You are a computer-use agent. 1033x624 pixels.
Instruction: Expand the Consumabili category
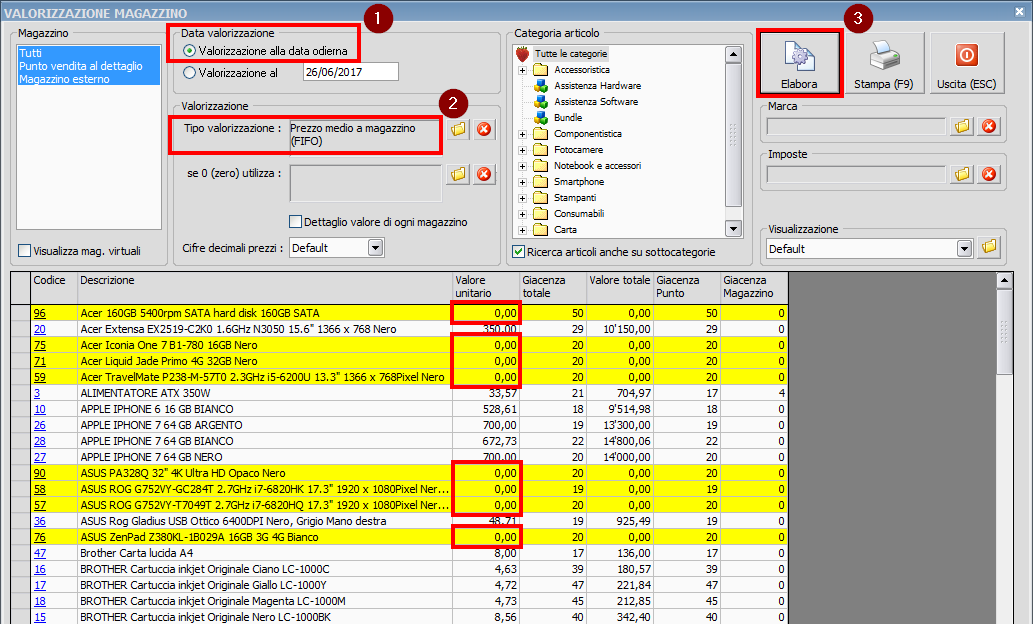coord(522,213)
